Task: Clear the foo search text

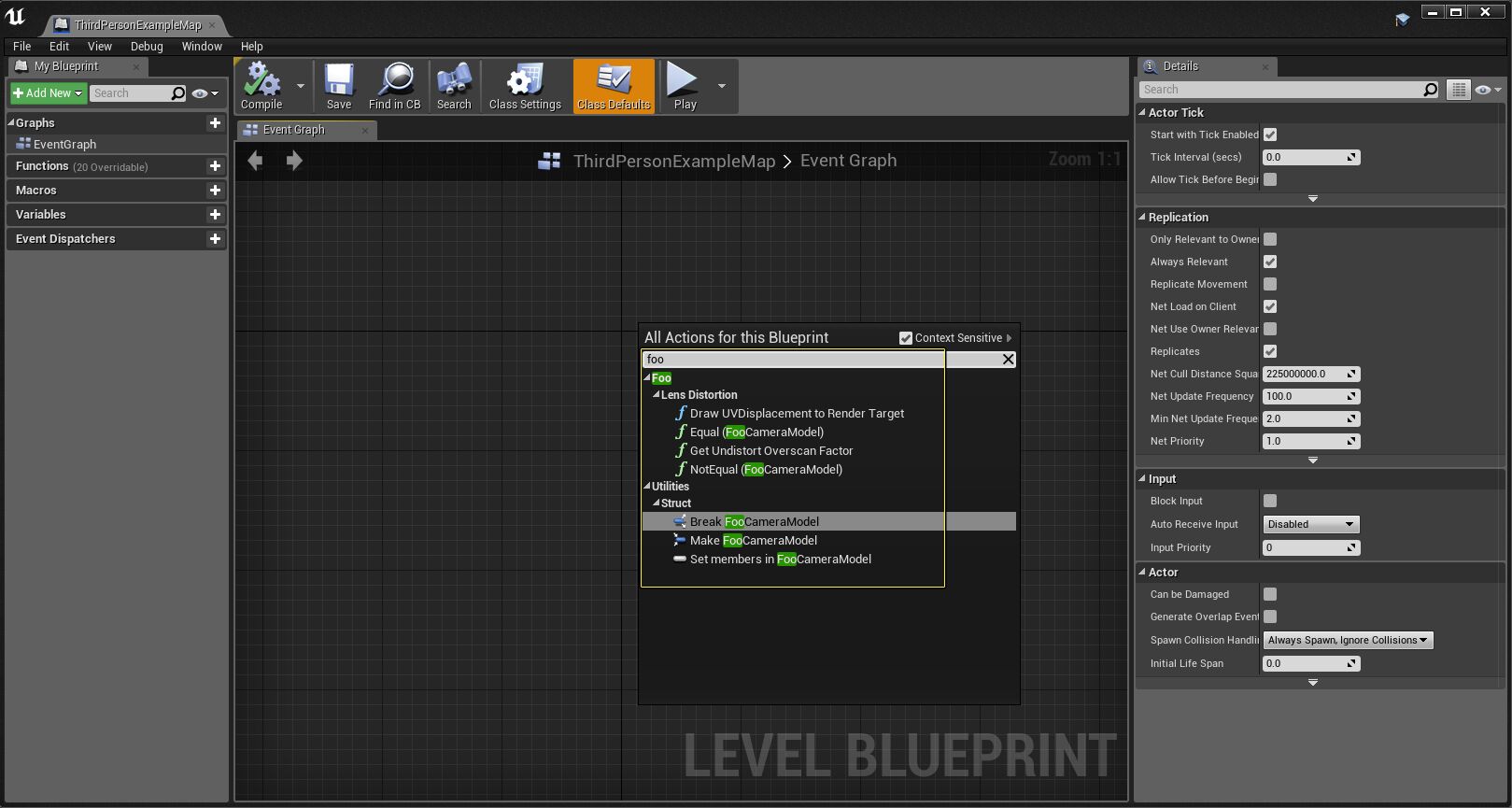Action: coord(1008,360)
